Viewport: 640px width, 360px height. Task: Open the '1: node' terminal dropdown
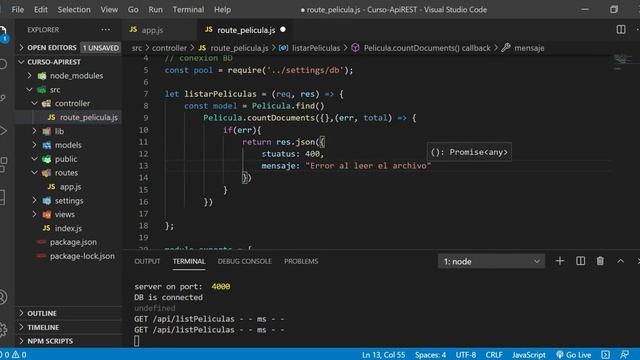pyautogui.click(x=491, y=261)
